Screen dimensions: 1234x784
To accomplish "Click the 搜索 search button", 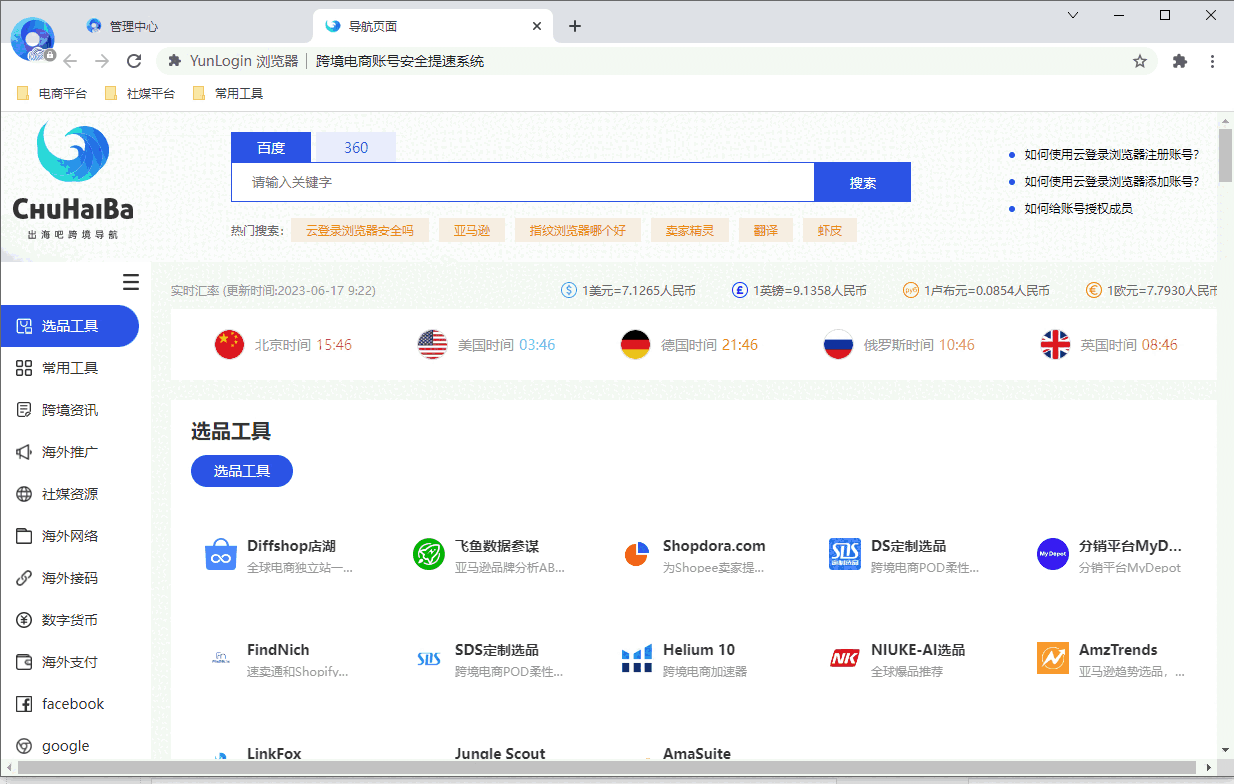I will click(x=861, y=181).
